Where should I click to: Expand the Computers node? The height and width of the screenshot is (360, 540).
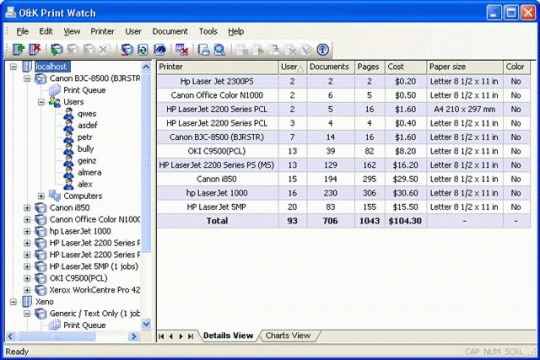(x=41, y=196)
